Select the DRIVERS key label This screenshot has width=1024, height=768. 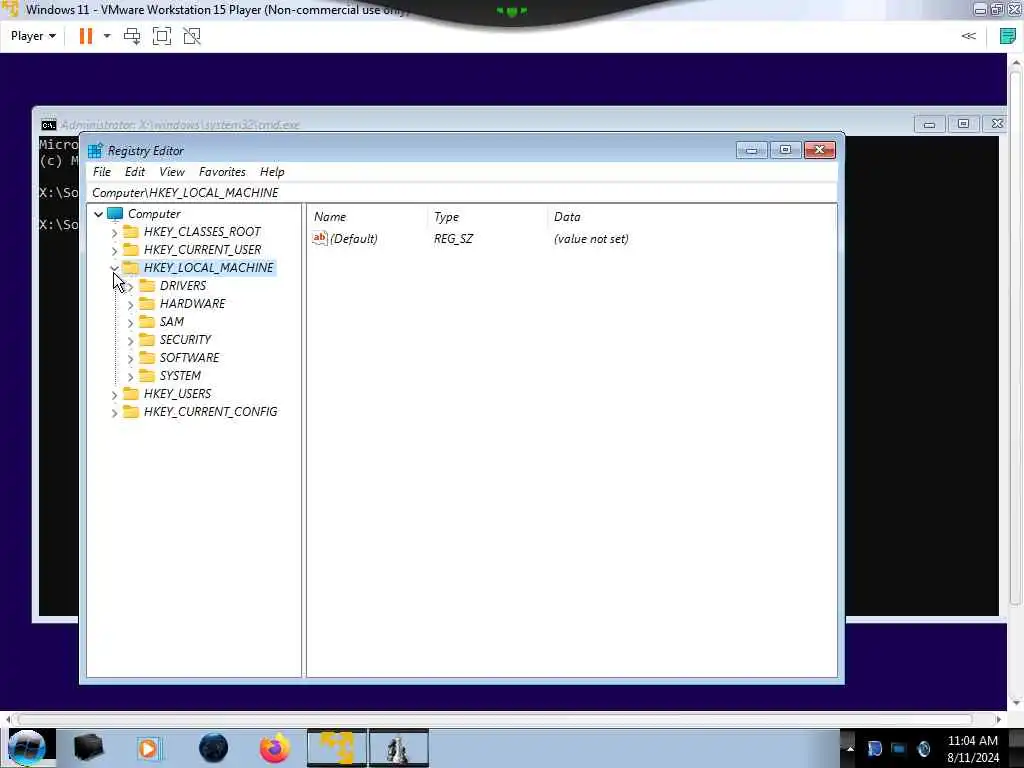pos(183,285)
